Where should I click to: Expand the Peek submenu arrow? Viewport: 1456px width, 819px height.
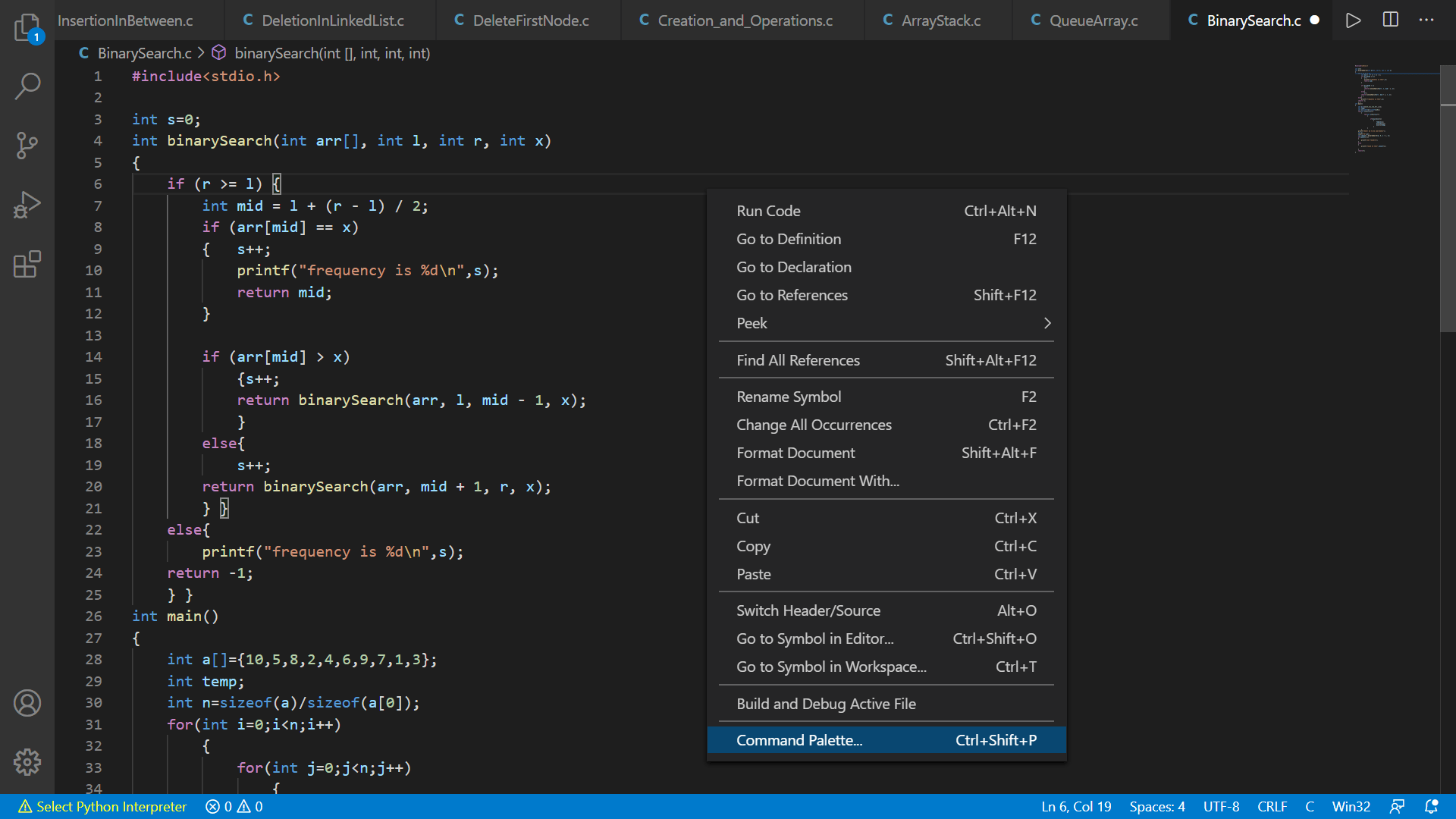point(1047,323)
